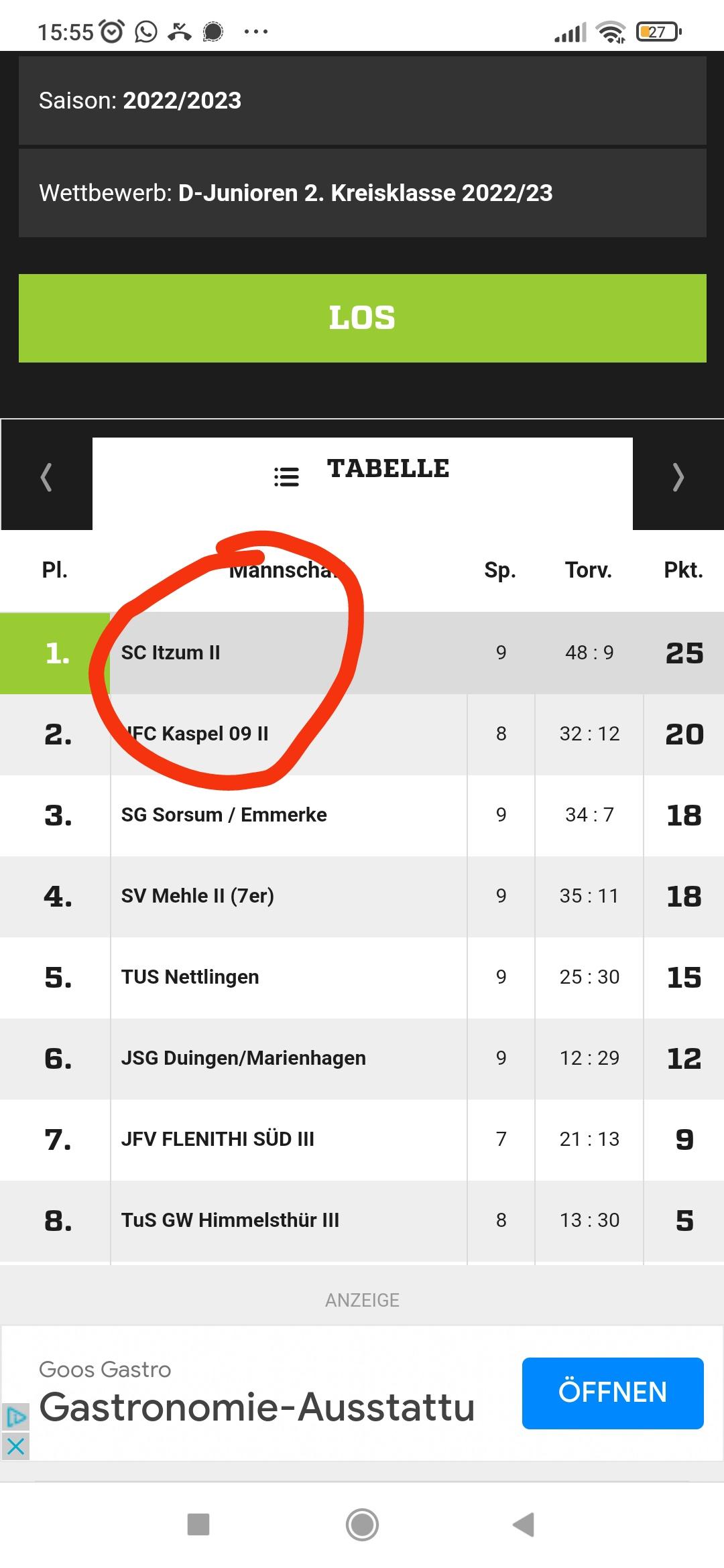Screen dimensions: 724x1568
Task: Open team SV Mehle II (7er)
Action: 197,896
